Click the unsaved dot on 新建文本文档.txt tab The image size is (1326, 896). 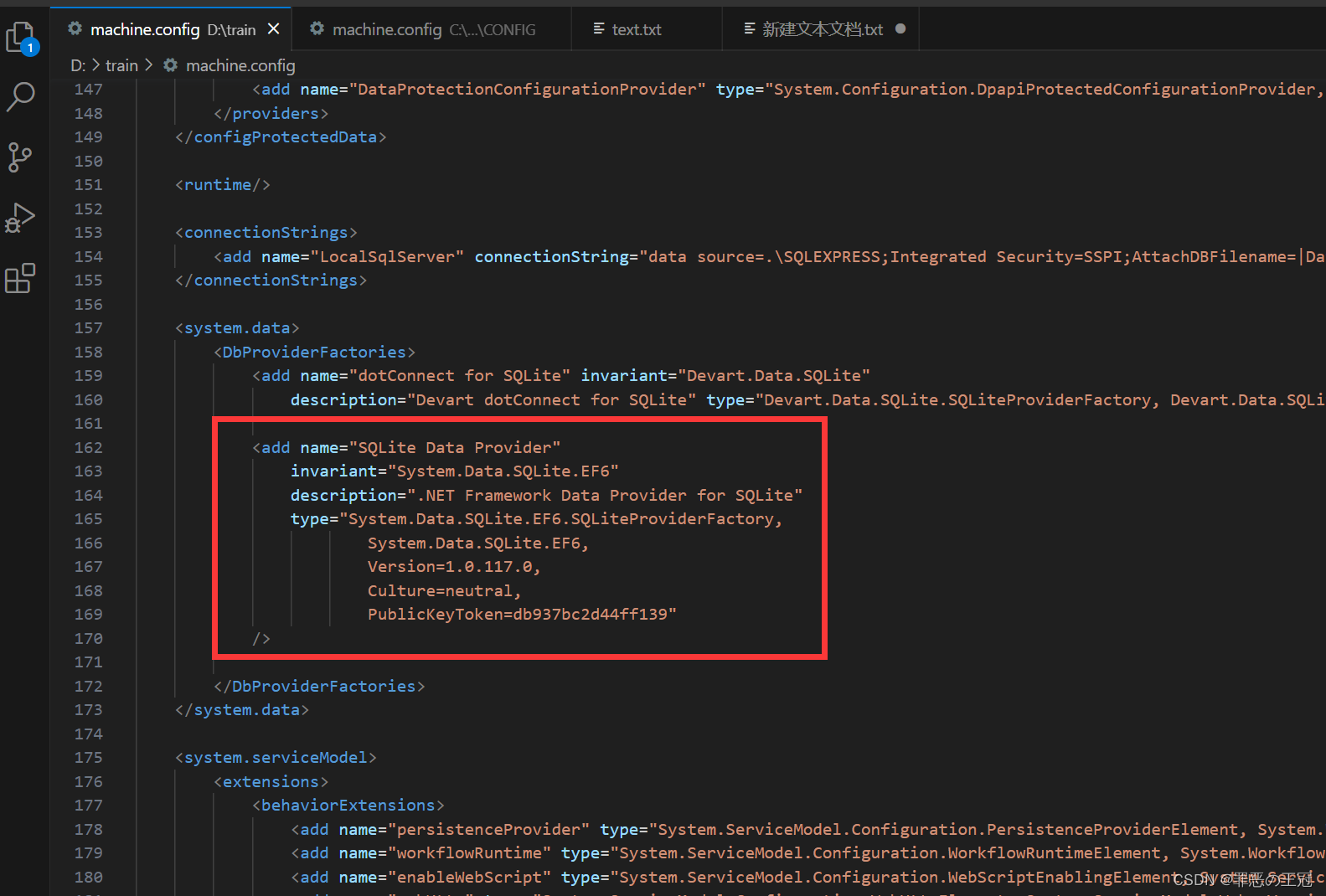(x=900, y=28)
